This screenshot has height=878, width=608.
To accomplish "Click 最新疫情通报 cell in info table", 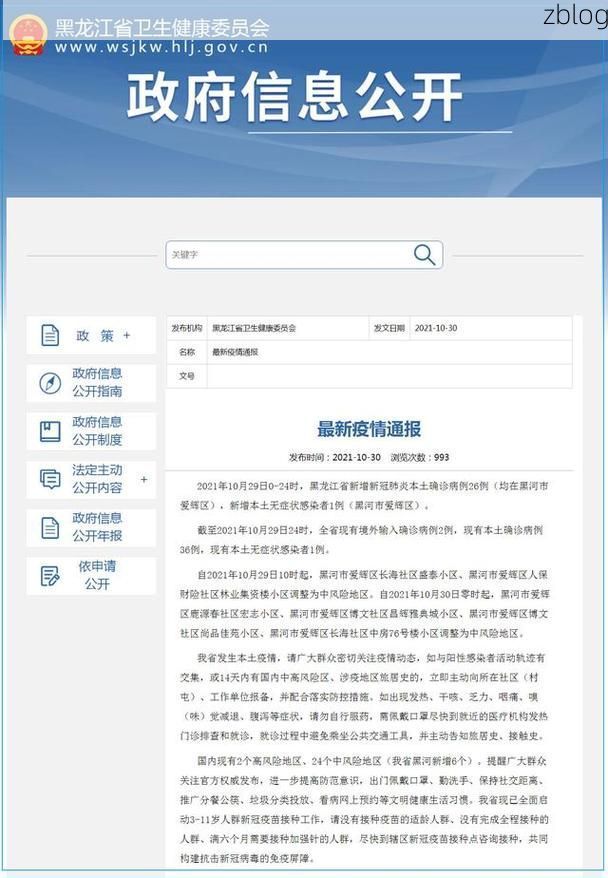I will pyautogui.click(x=235, y=352).
